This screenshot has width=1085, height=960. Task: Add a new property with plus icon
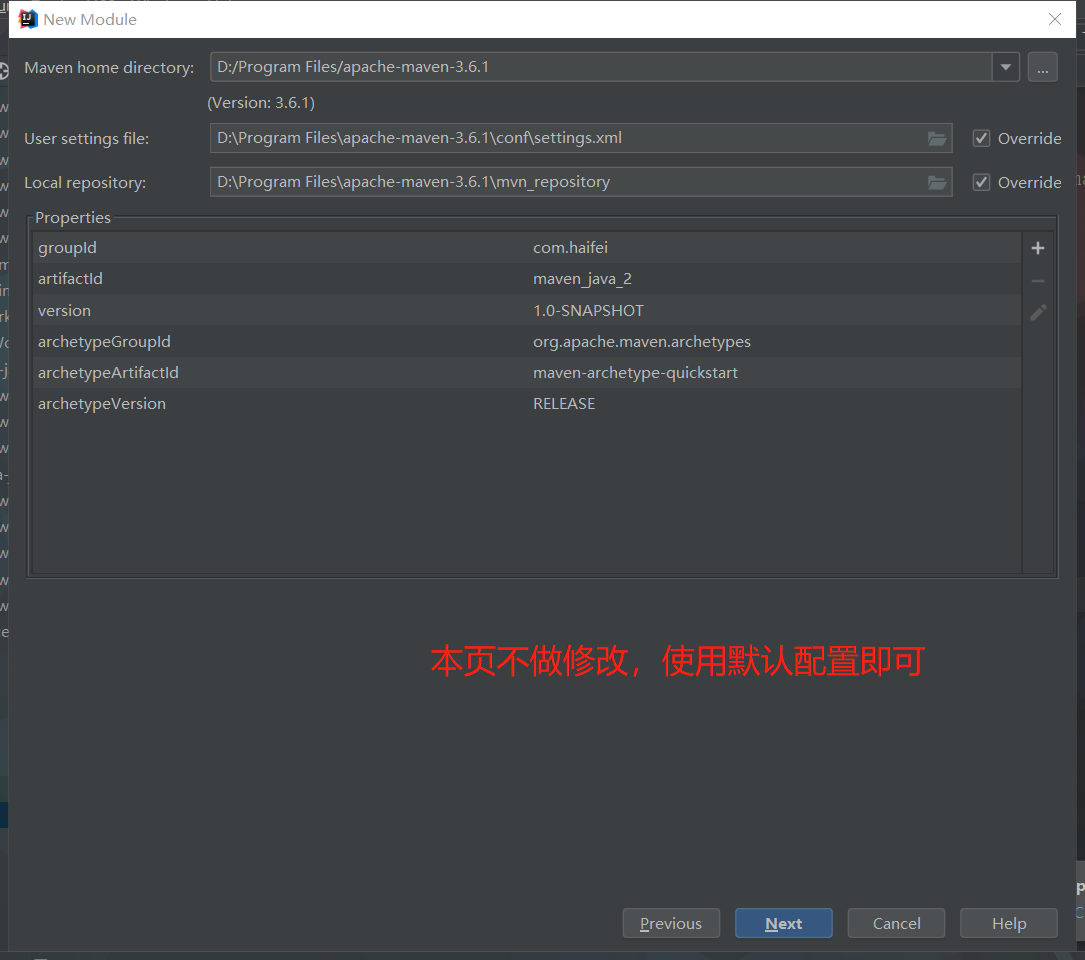click(x=1038, y=248)
